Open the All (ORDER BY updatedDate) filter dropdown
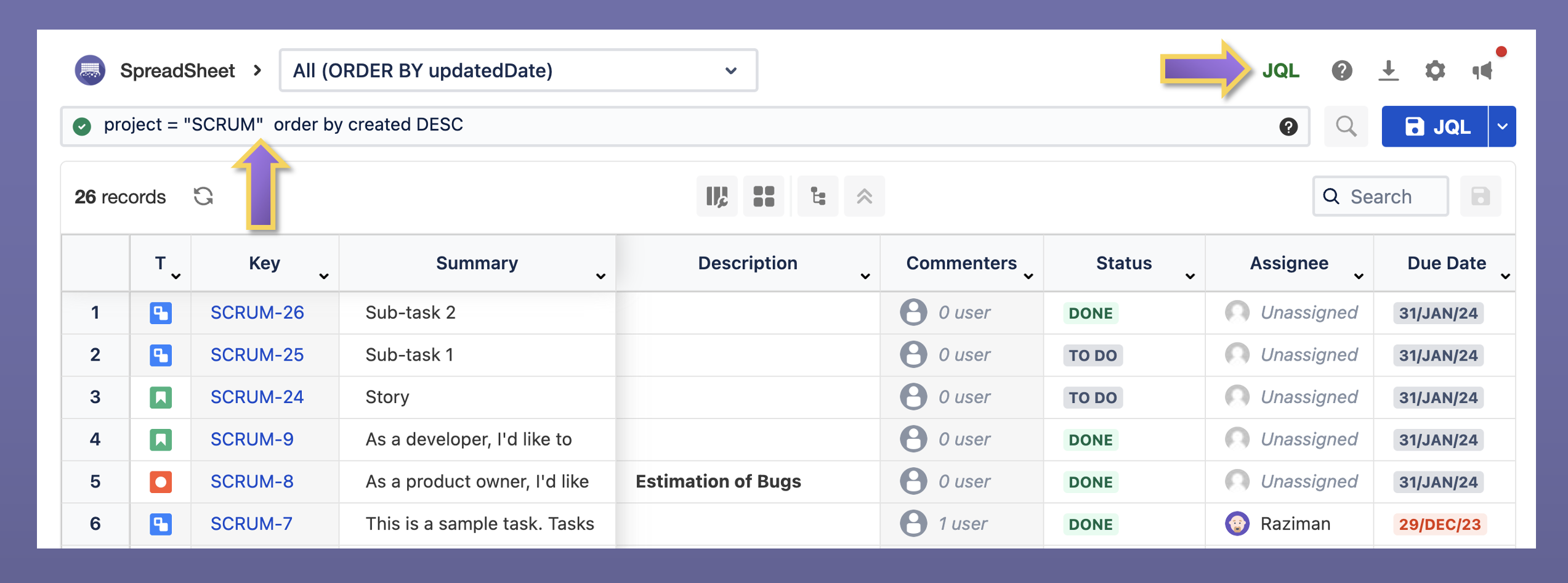1568x583 pixels. tap(518, 71)
